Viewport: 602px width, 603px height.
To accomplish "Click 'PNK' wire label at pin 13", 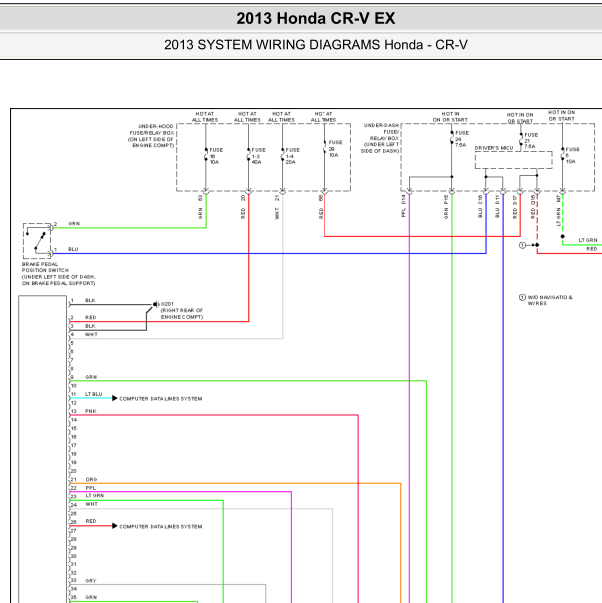I will pos(90,411).
